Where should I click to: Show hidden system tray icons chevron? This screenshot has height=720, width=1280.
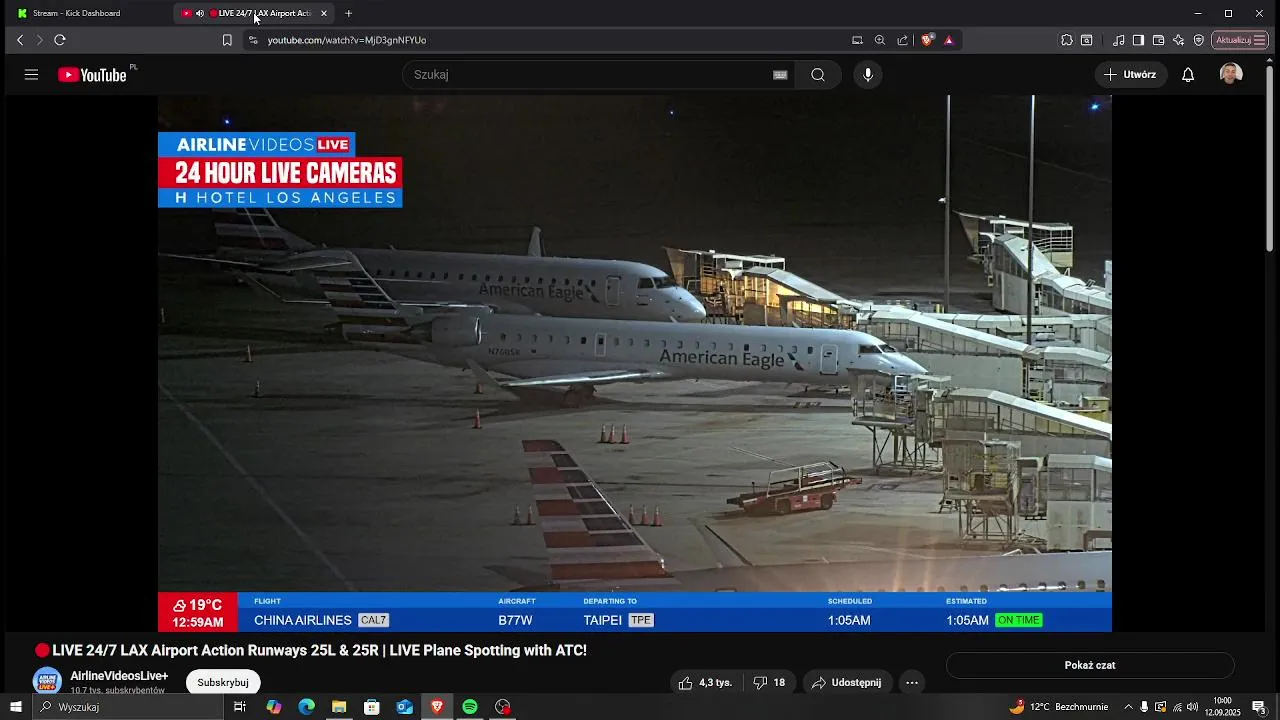(x=1129, y=707)
